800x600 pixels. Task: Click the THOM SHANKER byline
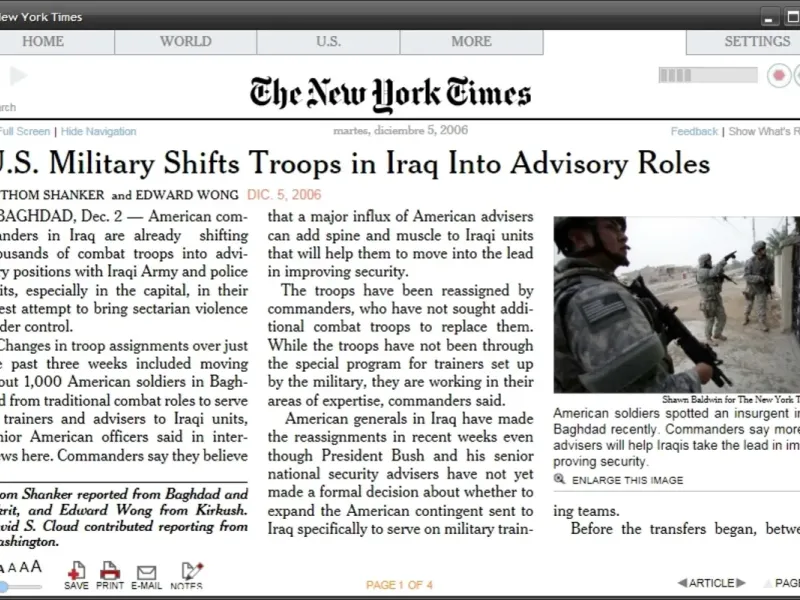pyautogui.click(x=53, y=195)
